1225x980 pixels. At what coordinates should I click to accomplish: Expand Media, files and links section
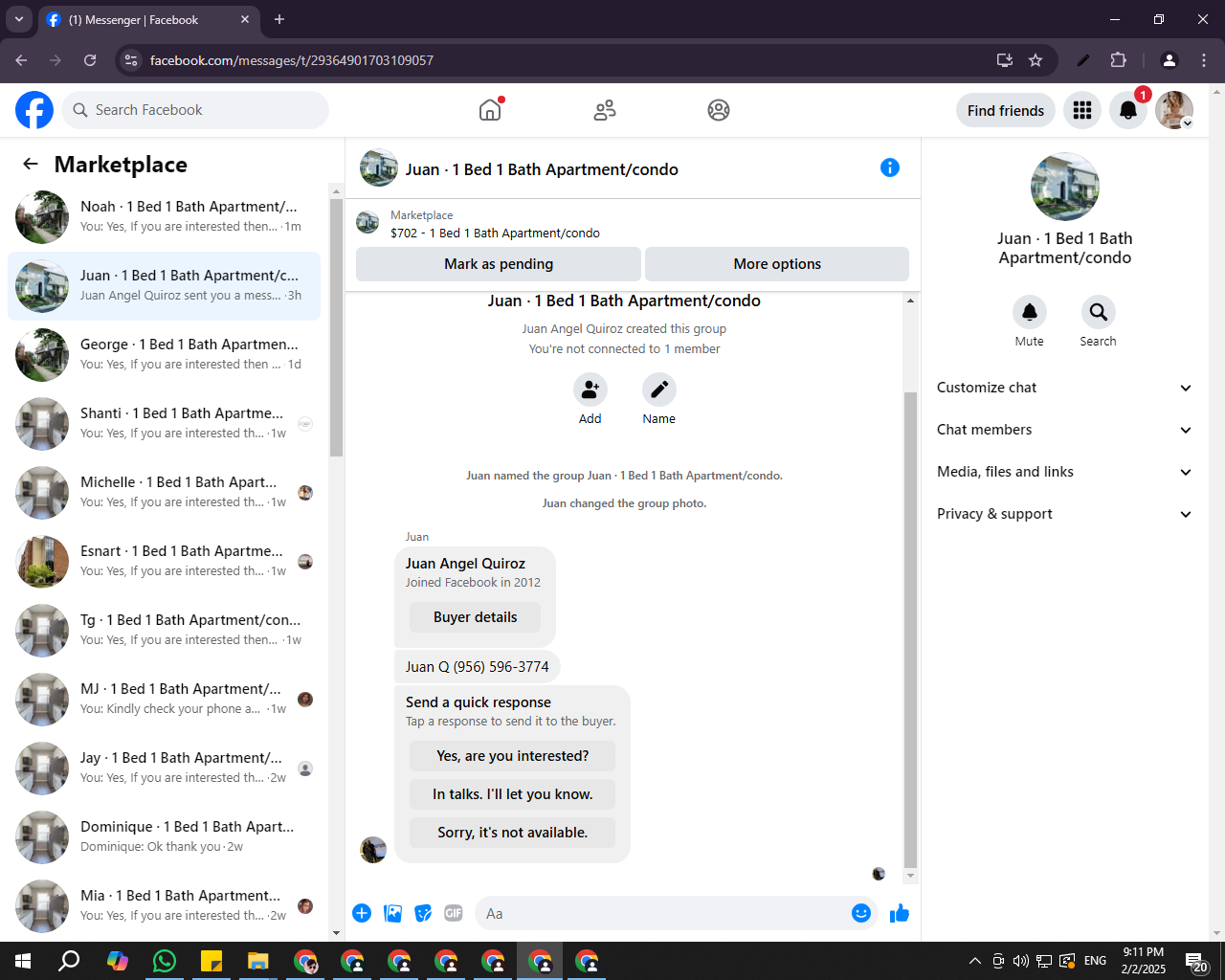coord(1064,472)
